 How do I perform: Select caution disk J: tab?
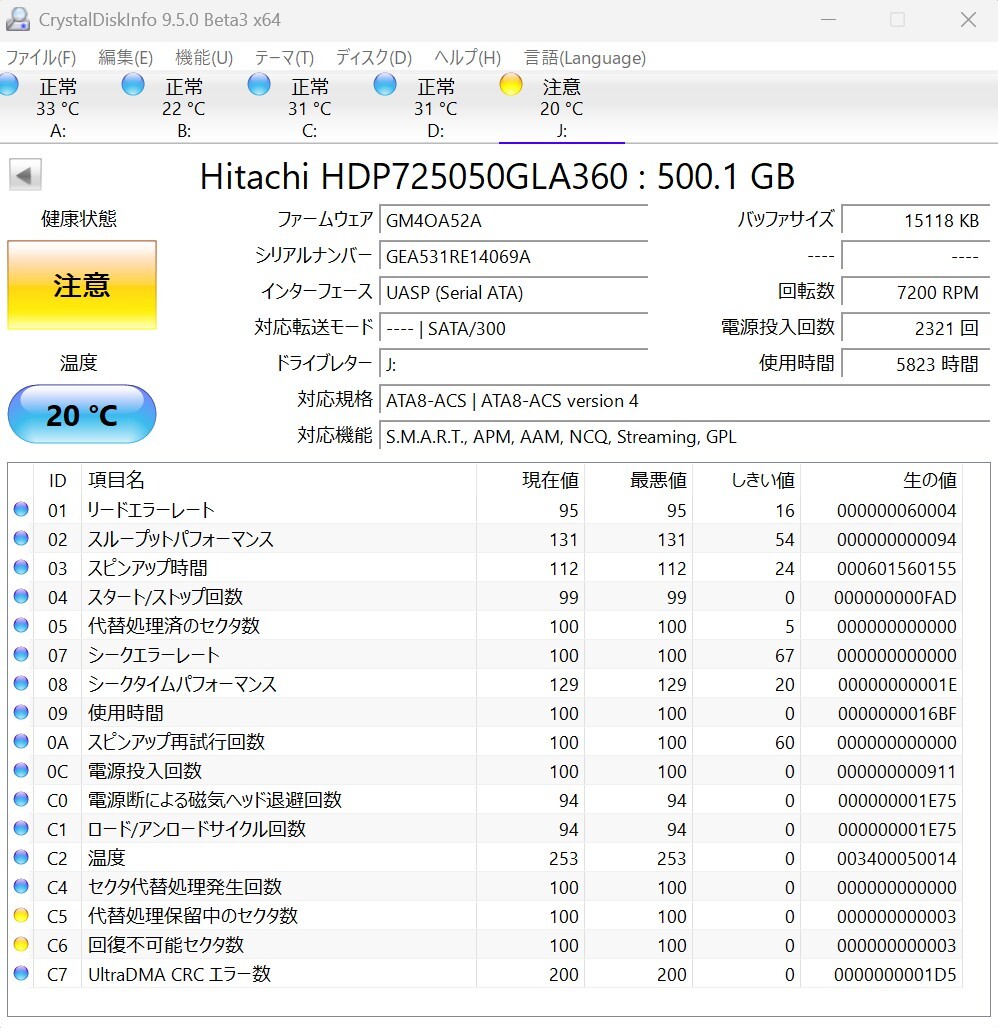[561, 108]
